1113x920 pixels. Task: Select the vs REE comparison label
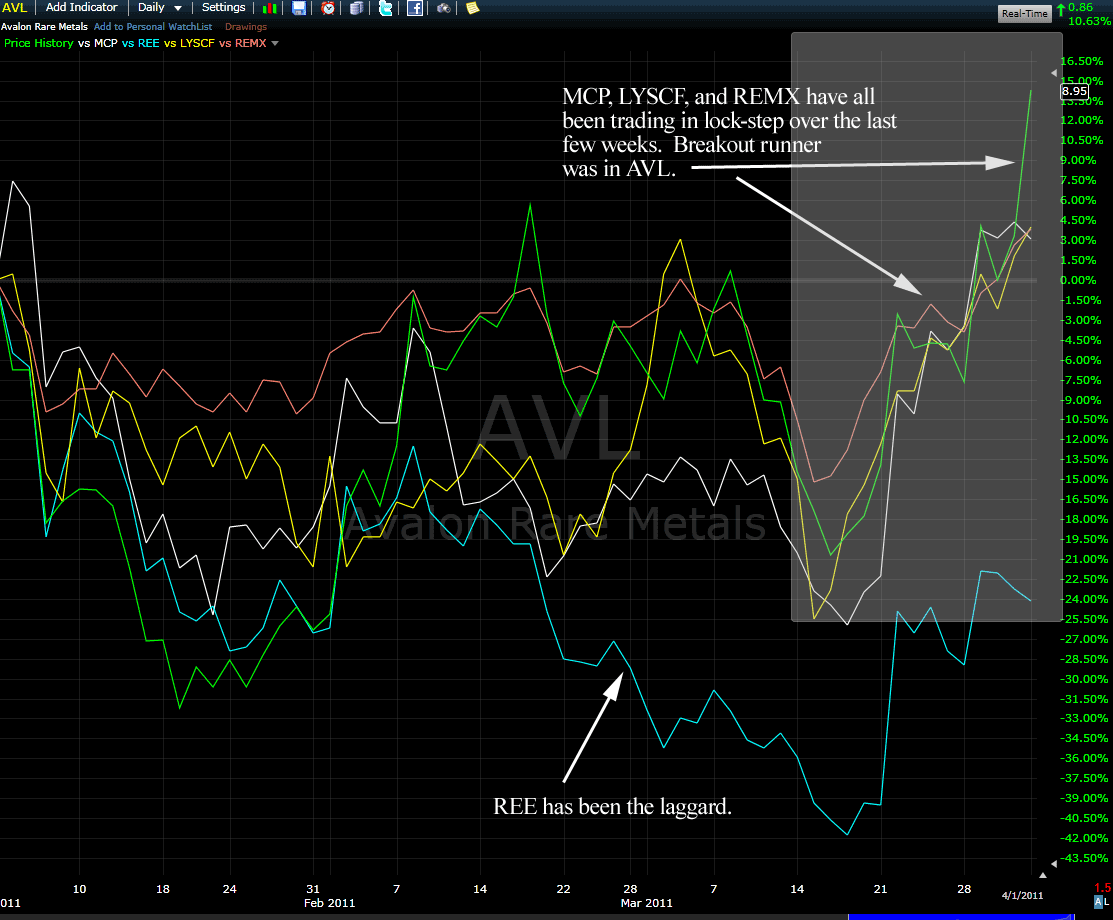(x=141, y=43)
